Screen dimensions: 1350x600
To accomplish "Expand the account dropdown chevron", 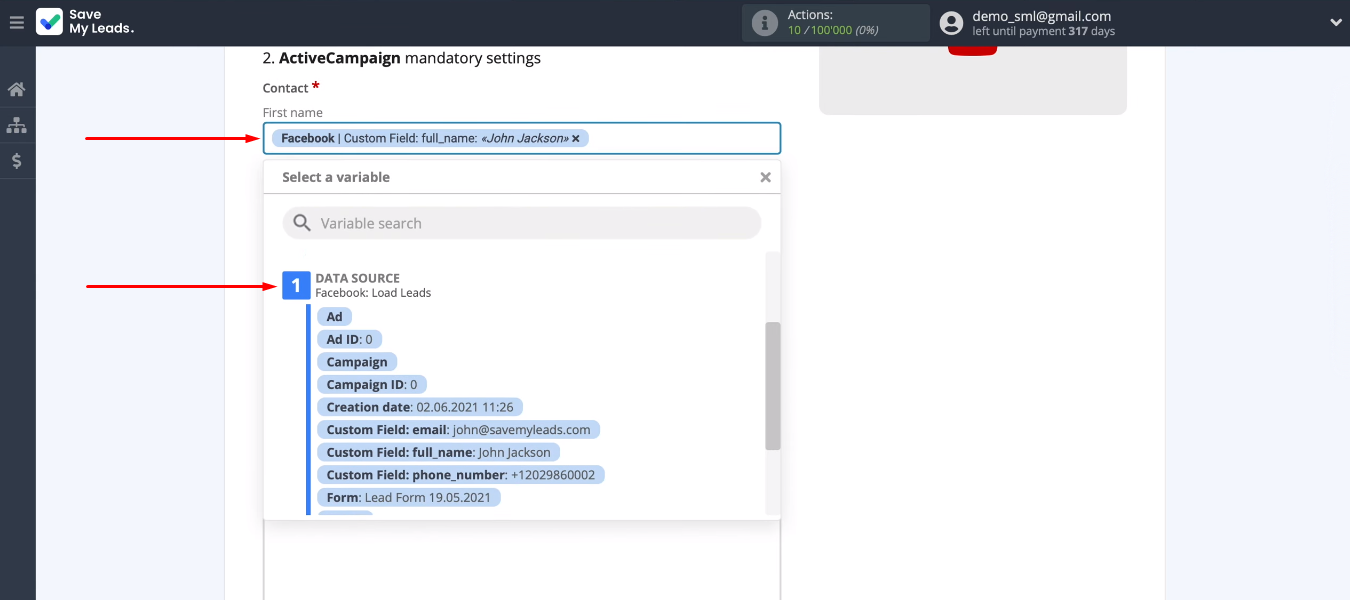I will click(1336, 23).
